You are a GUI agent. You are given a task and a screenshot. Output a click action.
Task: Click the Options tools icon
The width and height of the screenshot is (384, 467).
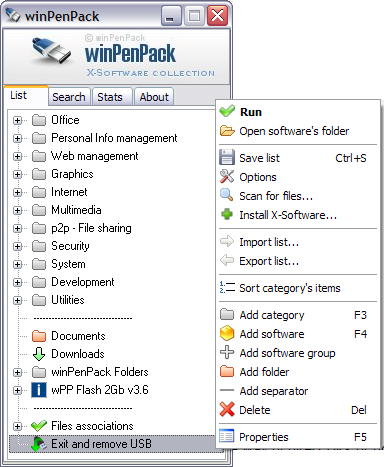pyautogui.click(x=227, y=176)
